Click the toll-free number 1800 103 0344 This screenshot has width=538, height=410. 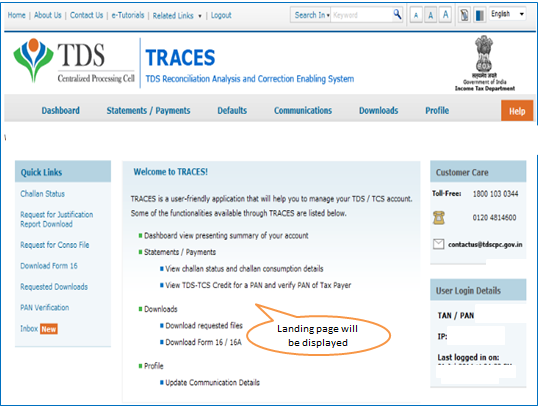click(x=495, y=194)
